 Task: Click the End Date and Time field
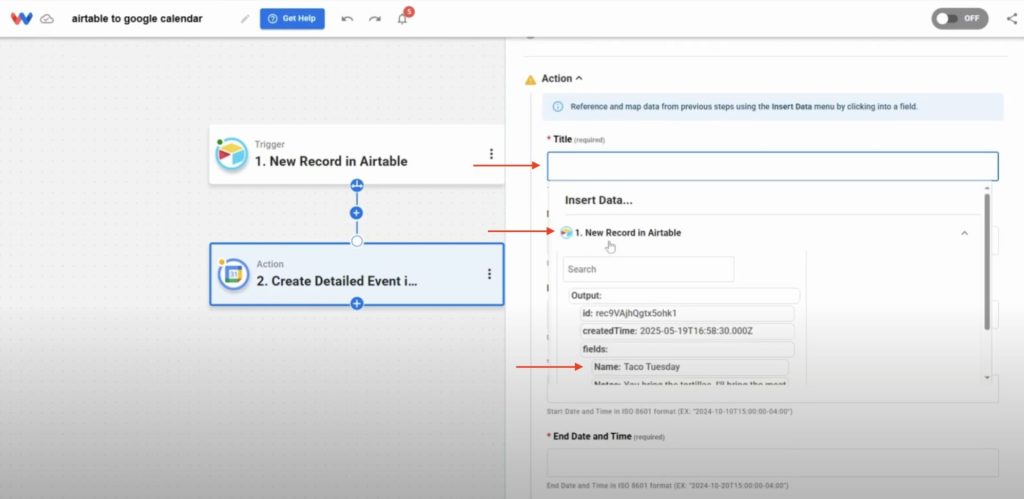coord(773,462)
